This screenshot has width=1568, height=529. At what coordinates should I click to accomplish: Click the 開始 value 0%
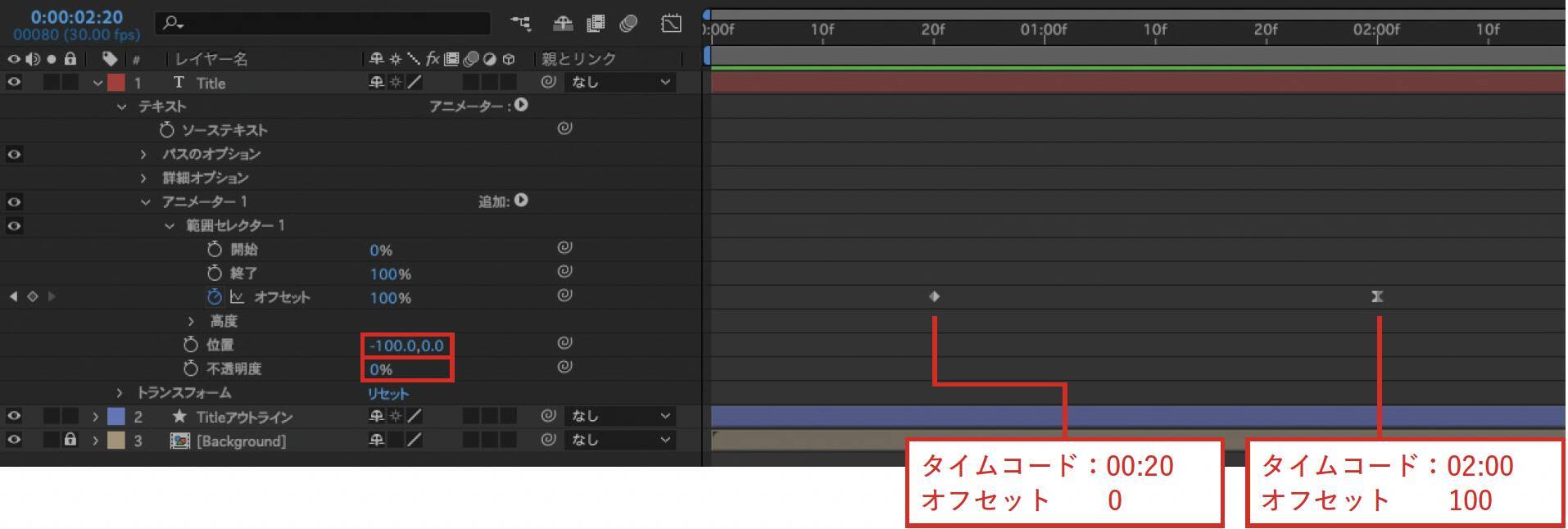[381, 250]
